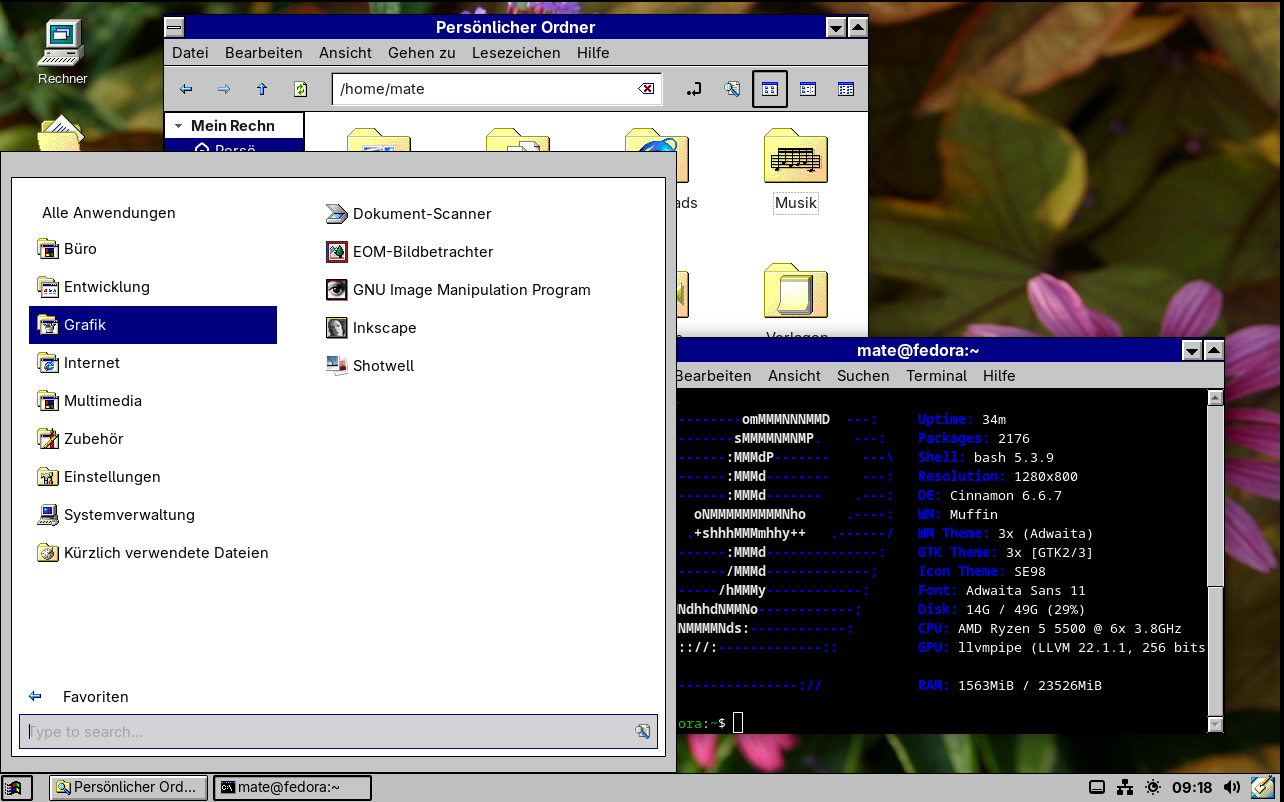Click the application menu search field
This screenshot has width=1284, height=802.
tap(338, 732)
